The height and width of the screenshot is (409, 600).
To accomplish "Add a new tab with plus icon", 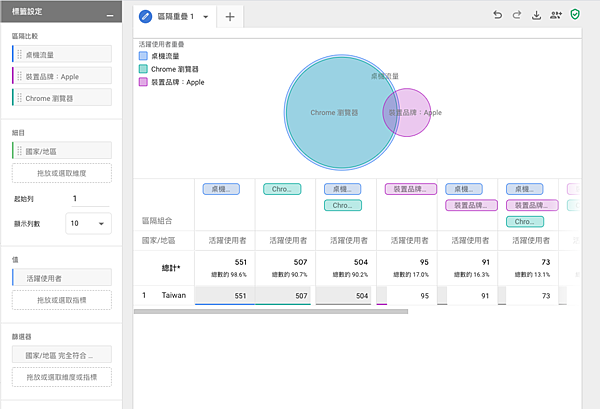I will pyautogui.click(x=230, y=17).
